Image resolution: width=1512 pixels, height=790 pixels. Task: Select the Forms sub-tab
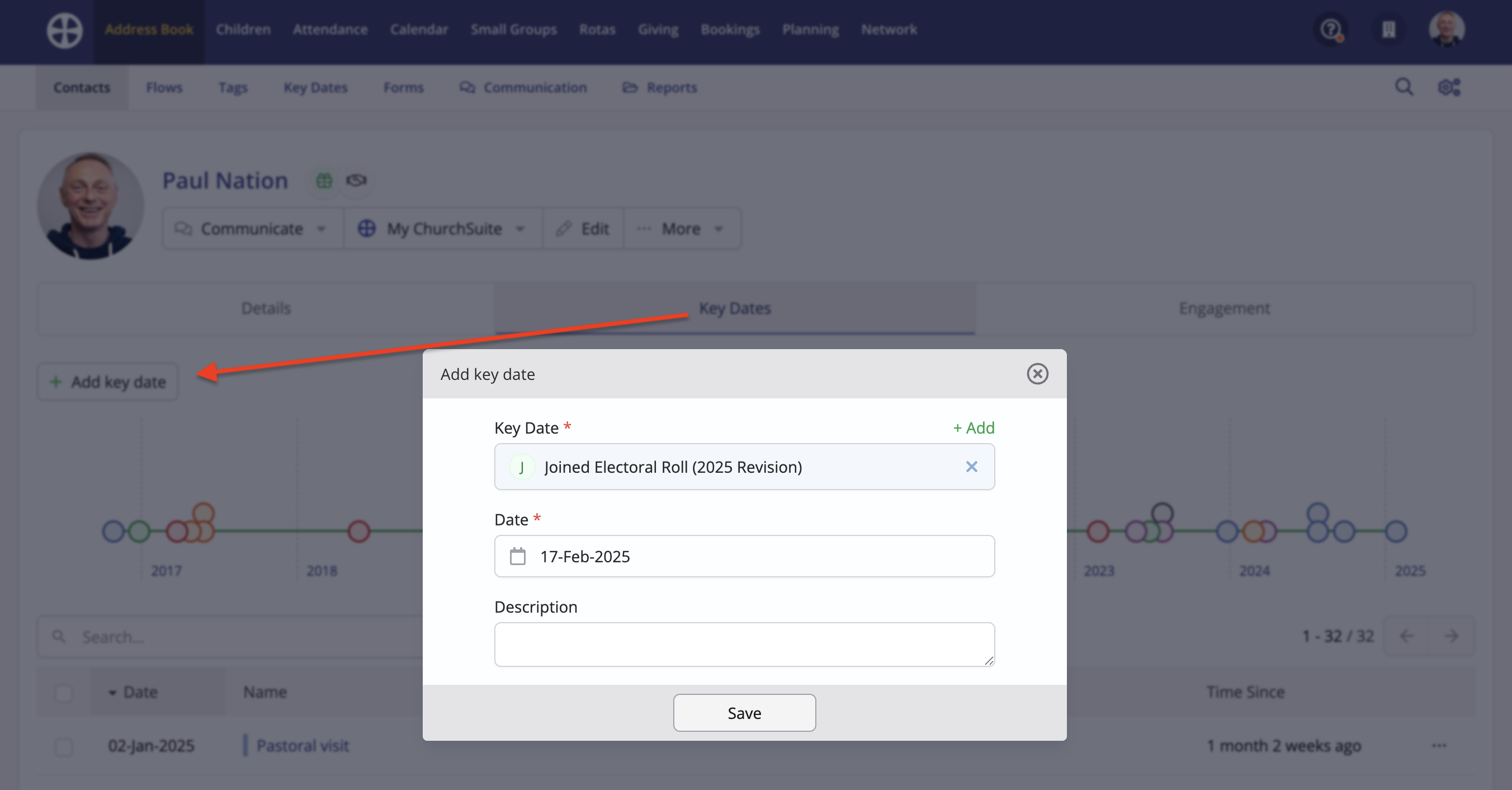404,87
